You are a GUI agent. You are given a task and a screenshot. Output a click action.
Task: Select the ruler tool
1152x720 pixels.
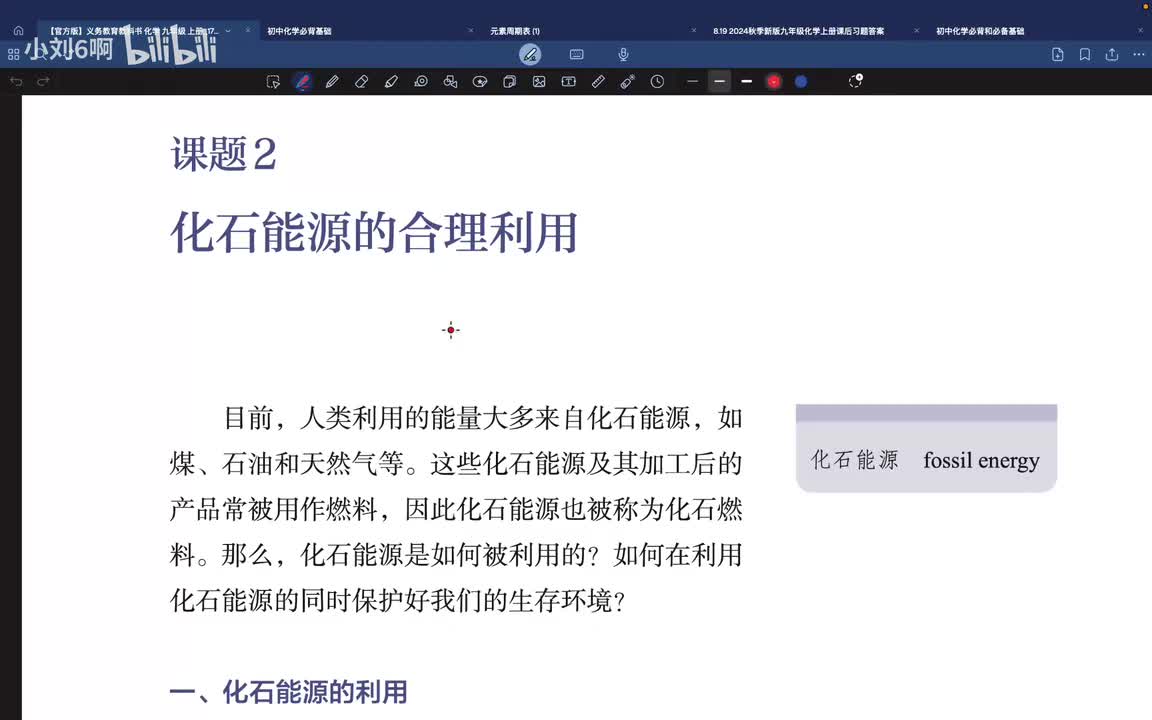[598, 82]
